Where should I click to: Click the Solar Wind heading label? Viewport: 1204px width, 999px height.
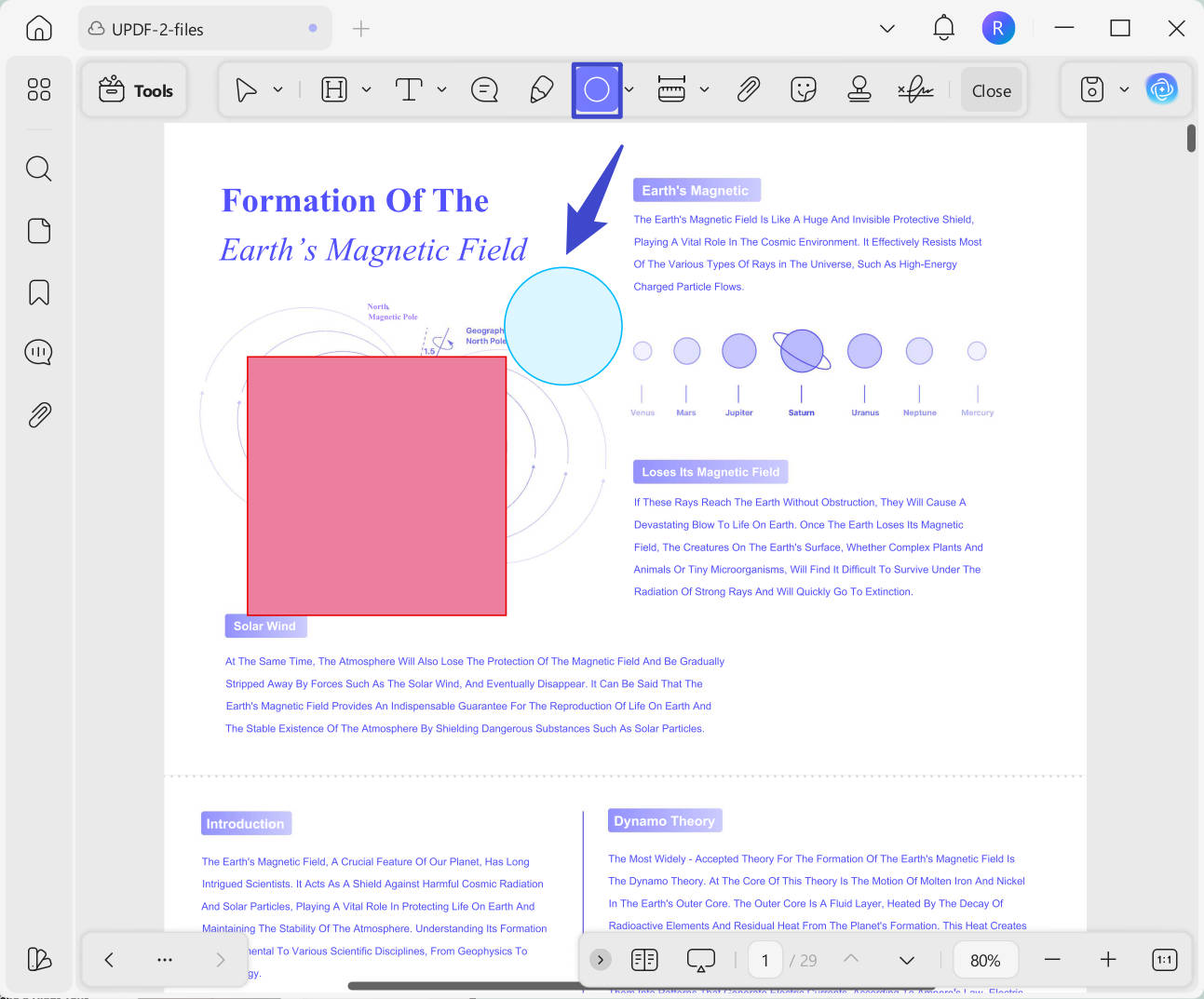[x=264, y=626]
